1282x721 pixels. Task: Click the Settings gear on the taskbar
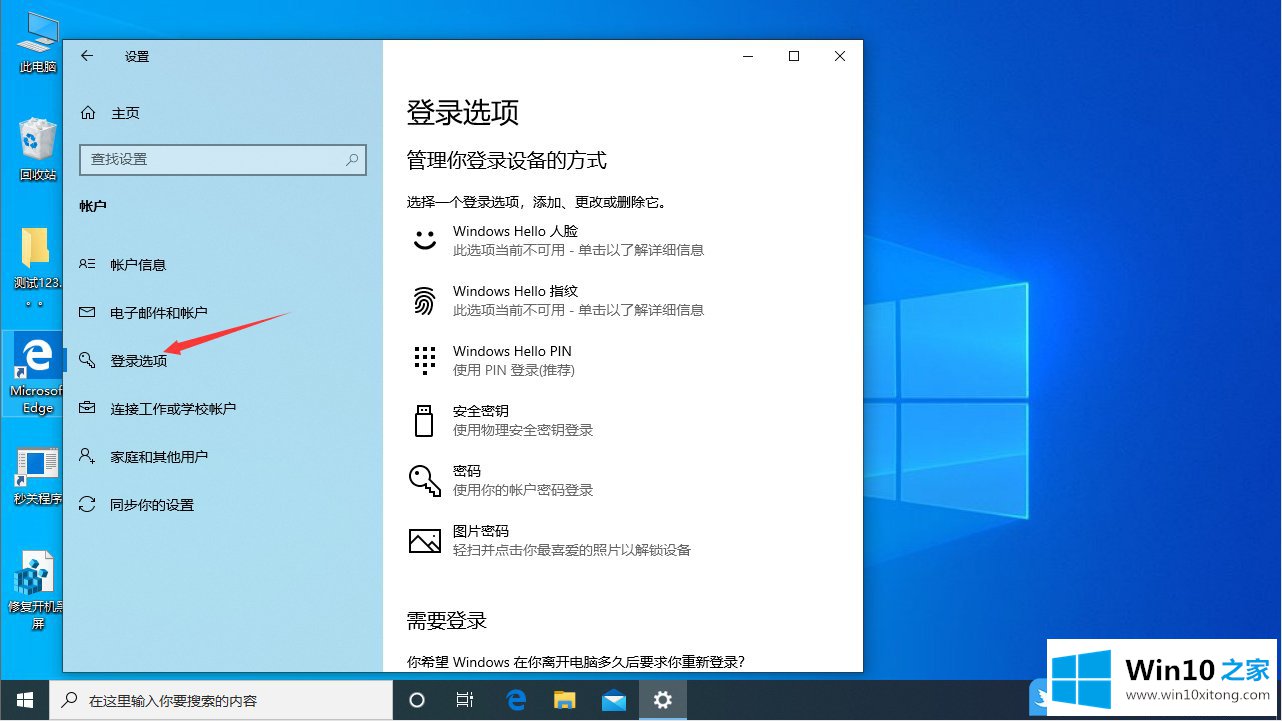coord(663,701)
